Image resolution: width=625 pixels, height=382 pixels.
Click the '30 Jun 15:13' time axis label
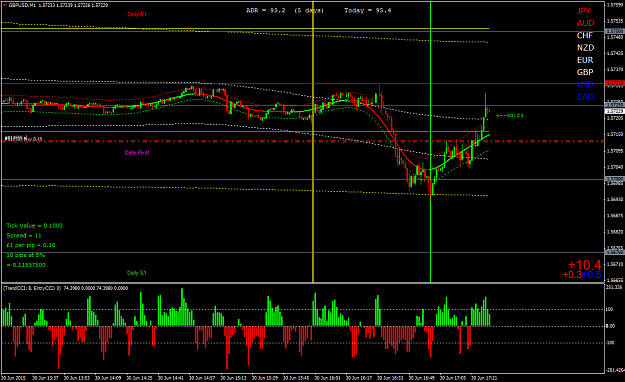point(234,378)
